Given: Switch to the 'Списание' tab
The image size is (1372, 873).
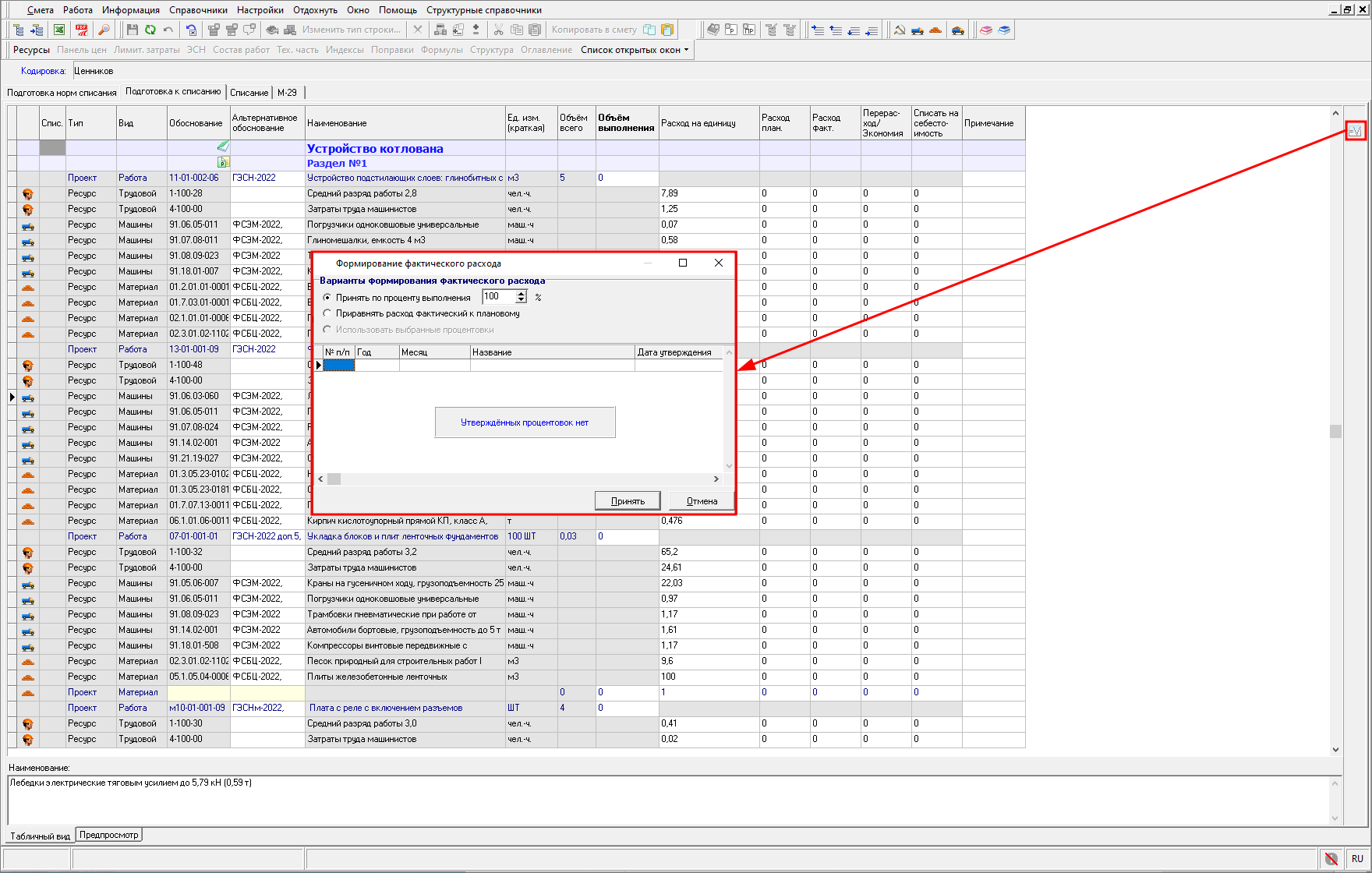Looking at the screenshot, I should [249, 93].
